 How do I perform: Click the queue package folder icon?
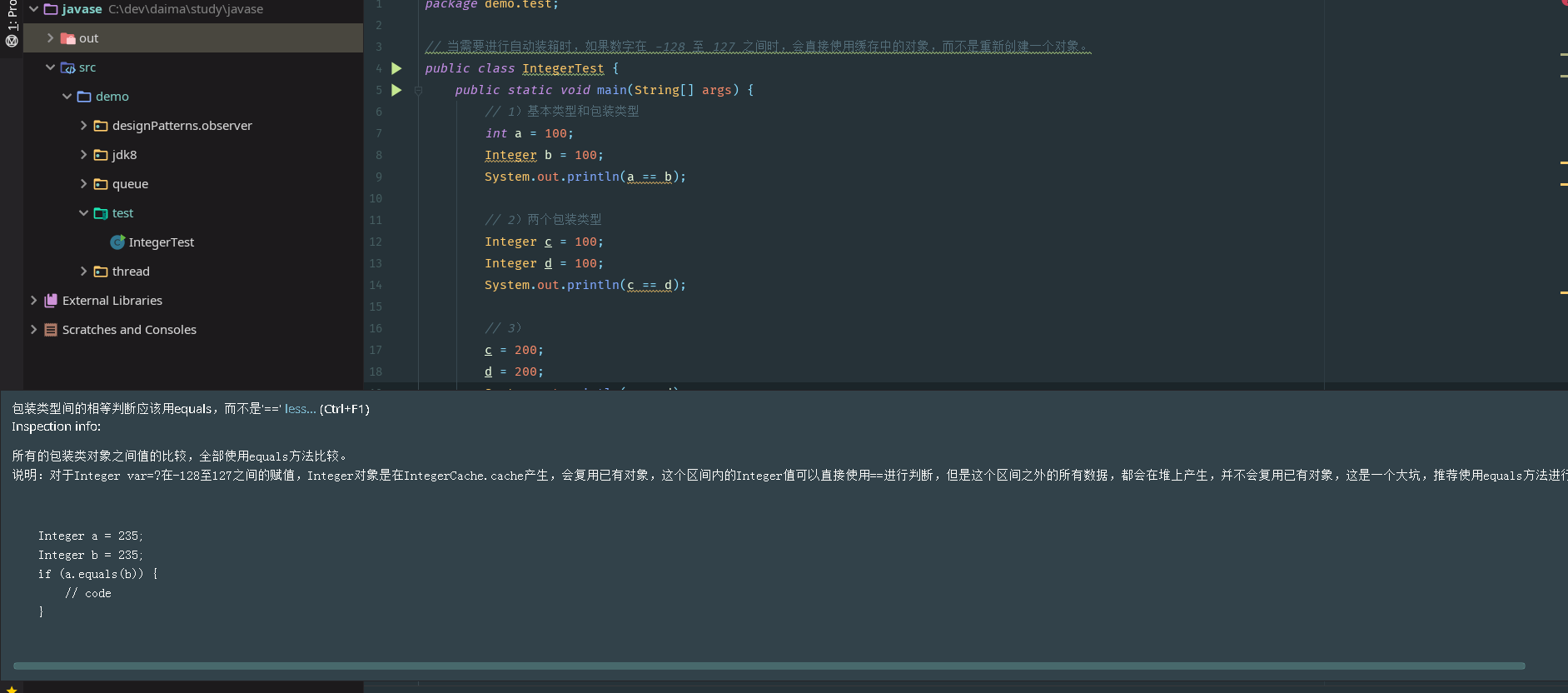pos(101,184)
